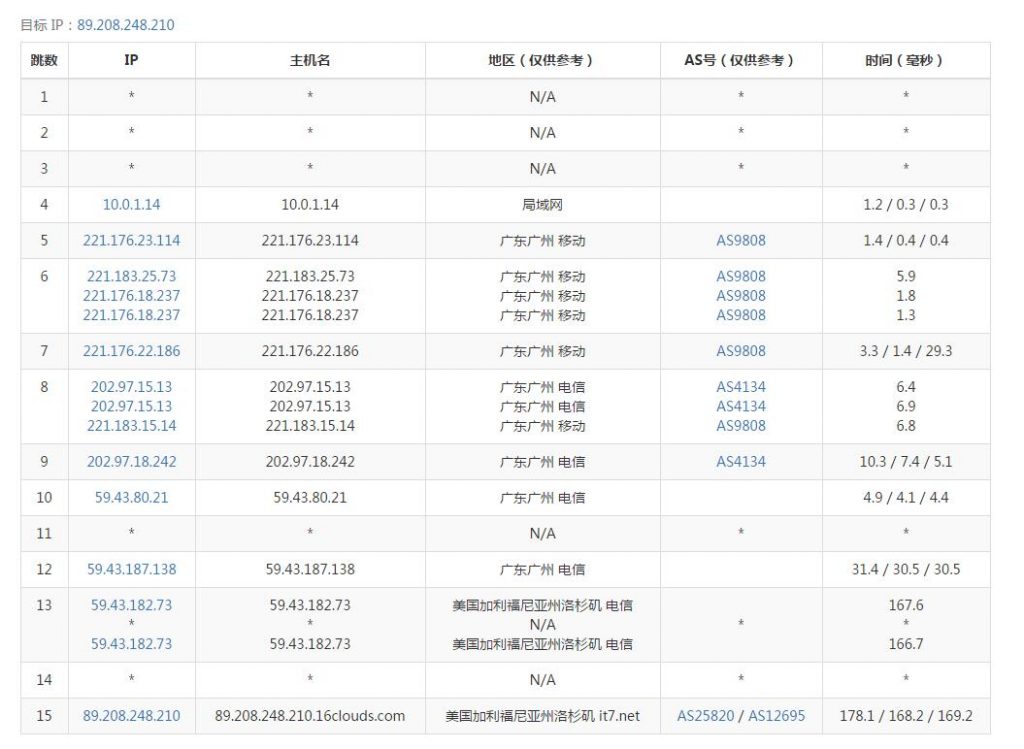Screen dimensions: 1024x749
Task: Open AS9808 link in hop 7 row
Action: tap(741, 351)
